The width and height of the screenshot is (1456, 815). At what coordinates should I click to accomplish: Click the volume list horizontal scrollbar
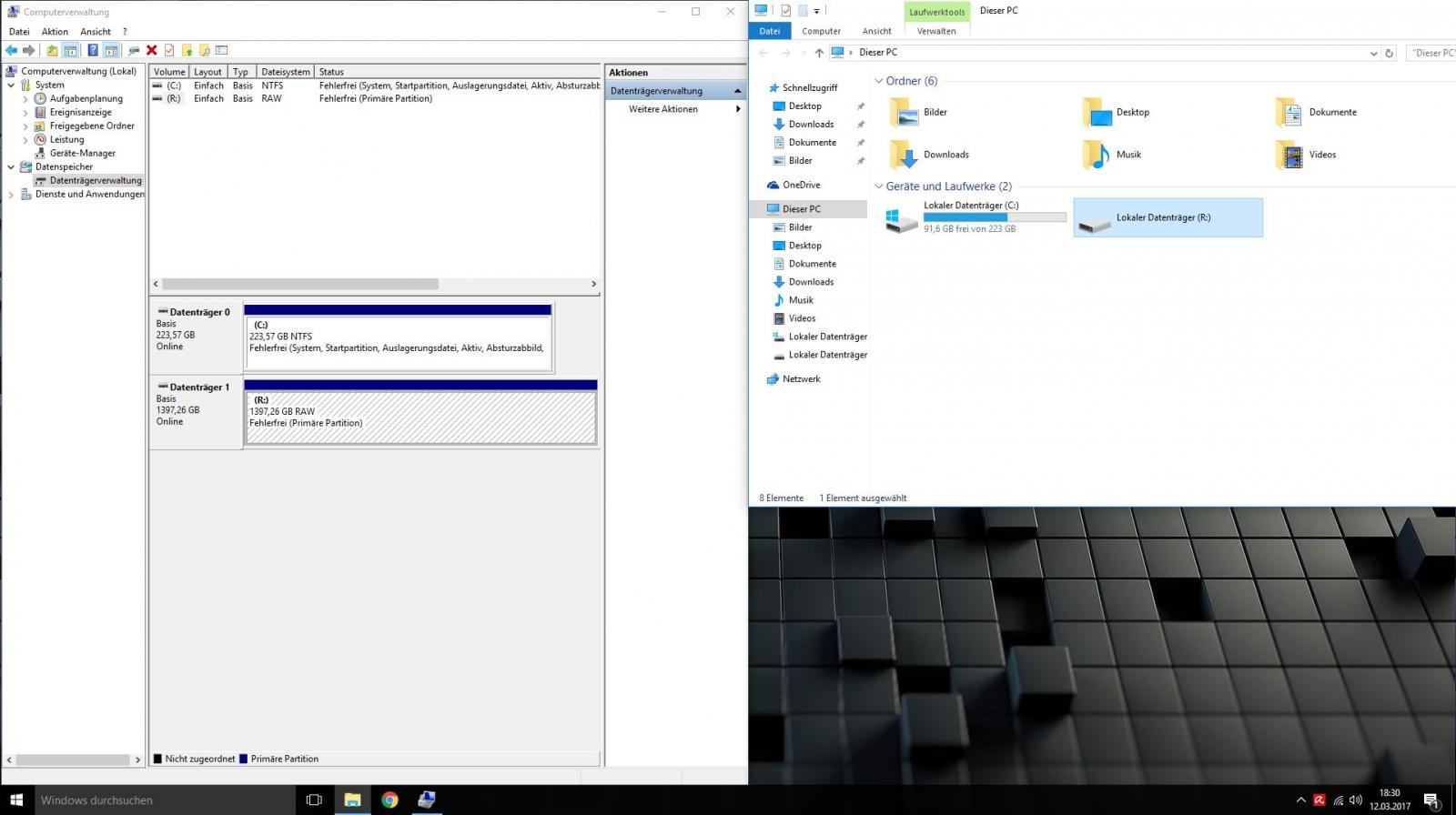click(x=300, y=284)
